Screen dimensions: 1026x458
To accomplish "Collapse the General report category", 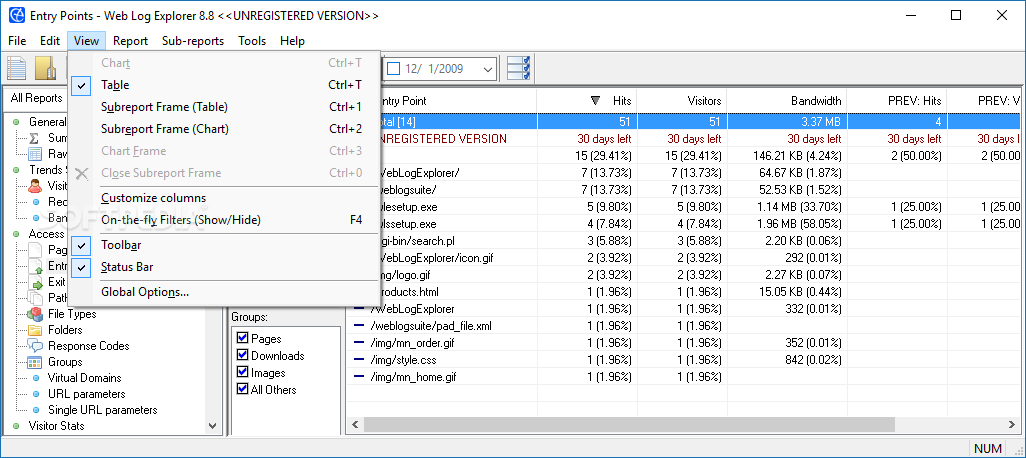I will click(x=16, y=122).
